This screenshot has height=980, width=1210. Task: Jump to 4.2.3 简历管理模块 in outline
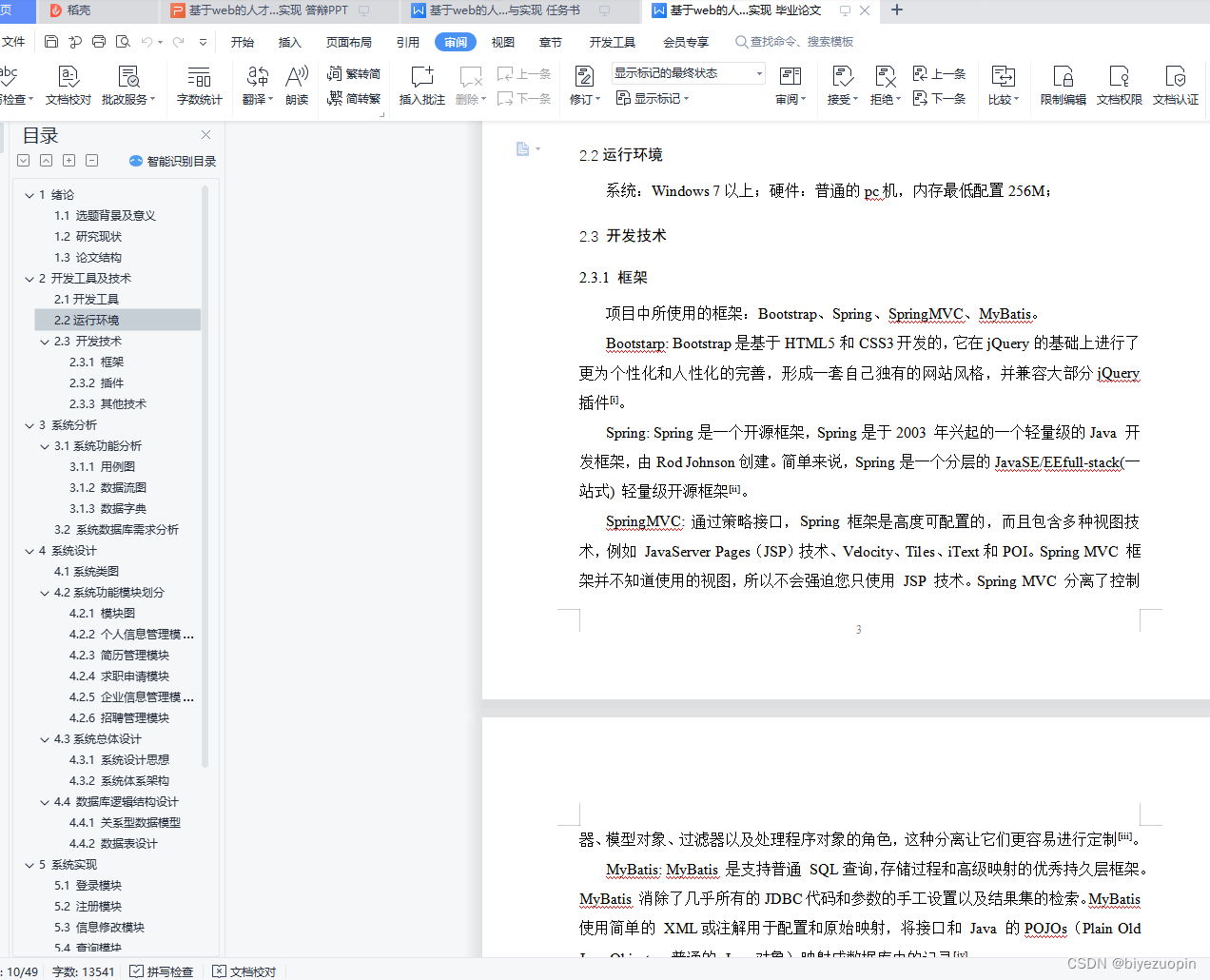[x=119, y=656]
